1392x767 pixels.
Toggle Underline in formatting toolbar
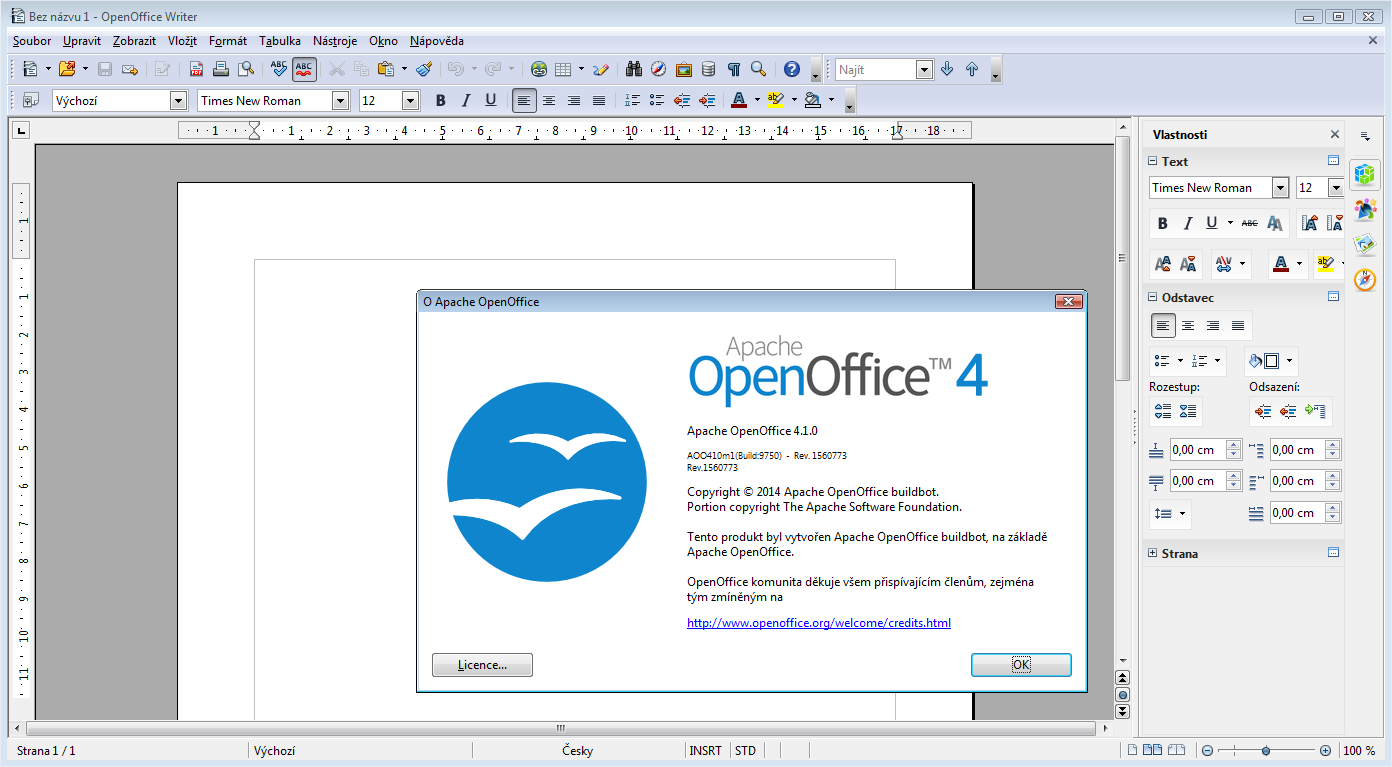pos(491,100)
